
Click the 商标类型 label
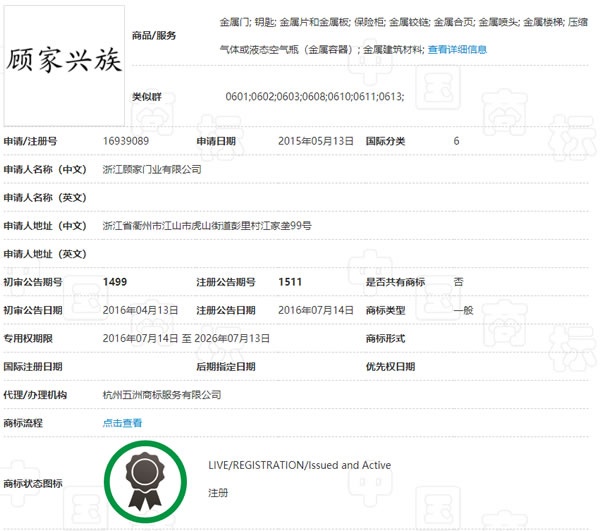coord(385,310)
